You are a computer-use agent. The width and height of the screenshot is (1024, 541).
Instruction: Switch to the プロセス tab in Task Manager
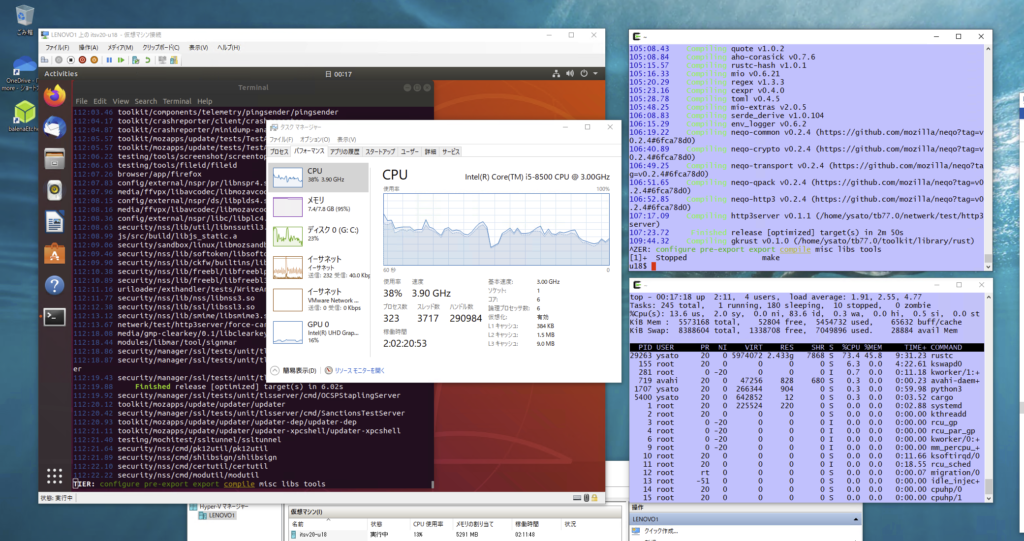[279, 151]
